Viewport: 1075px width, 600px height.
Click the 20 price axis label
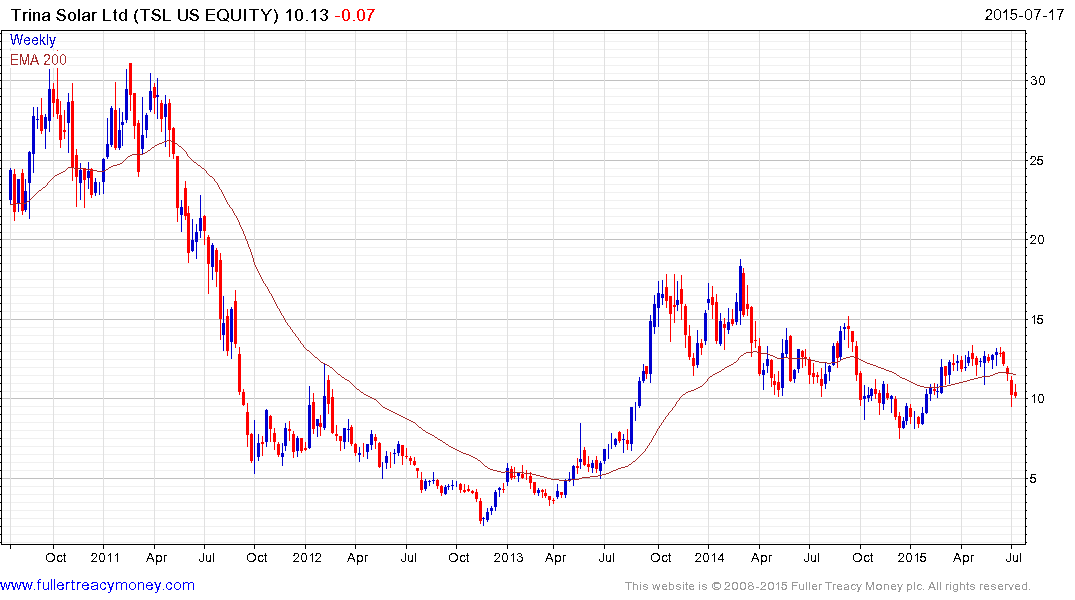point(1038,239)
